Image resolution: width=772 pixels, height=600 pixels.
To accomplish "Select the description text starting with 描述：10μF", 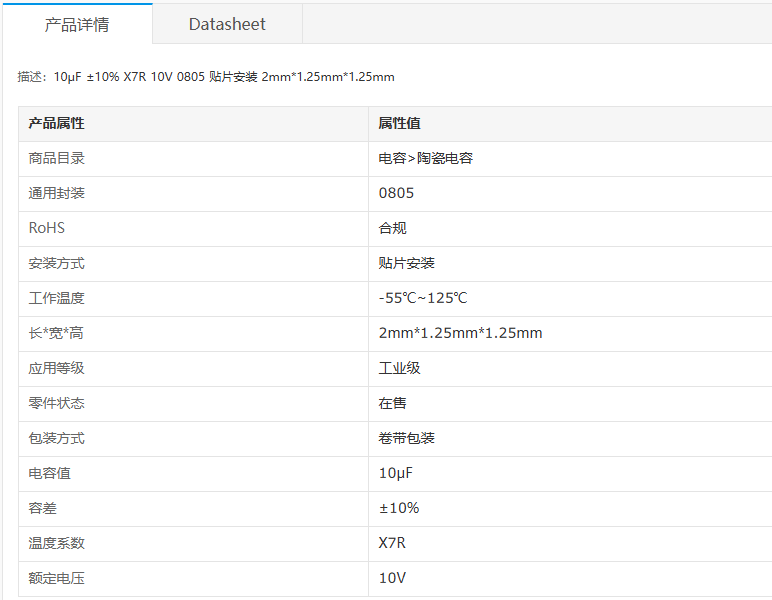I will pyautogui.click(x=206, y=77).
